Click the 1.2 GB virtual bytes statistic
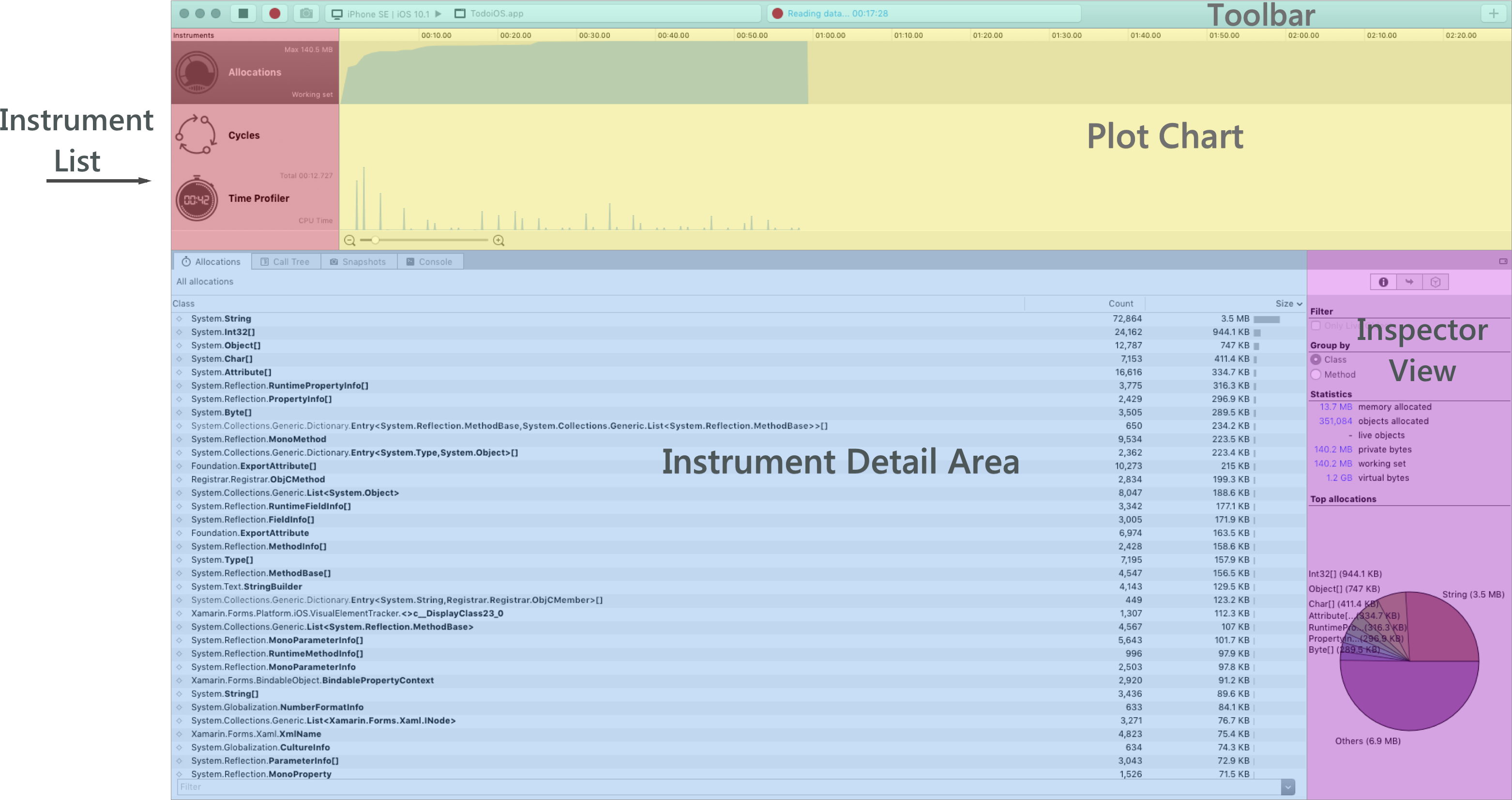The width and height of the screenshot is (1512, 800). [1339, 478]
